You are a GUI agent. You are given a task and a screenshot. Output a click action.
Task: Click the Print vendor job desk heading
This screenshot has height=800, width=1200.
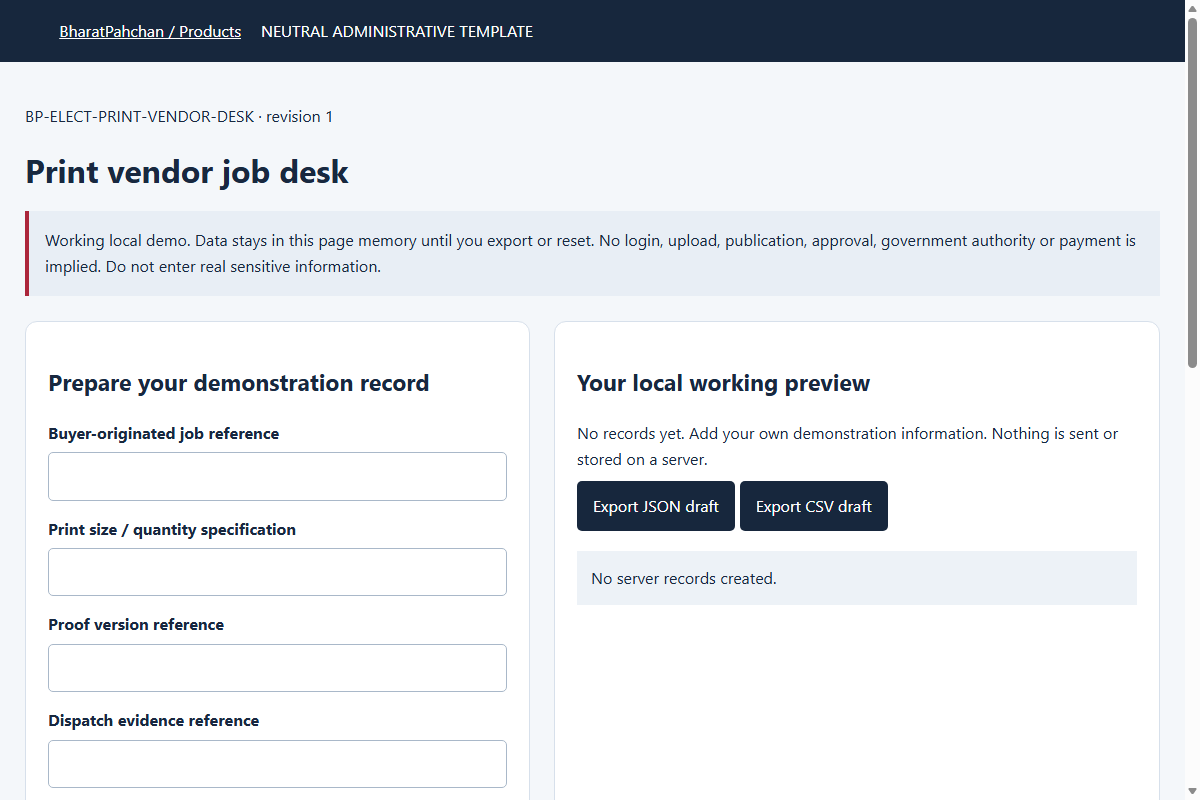(x=187, y=172)
